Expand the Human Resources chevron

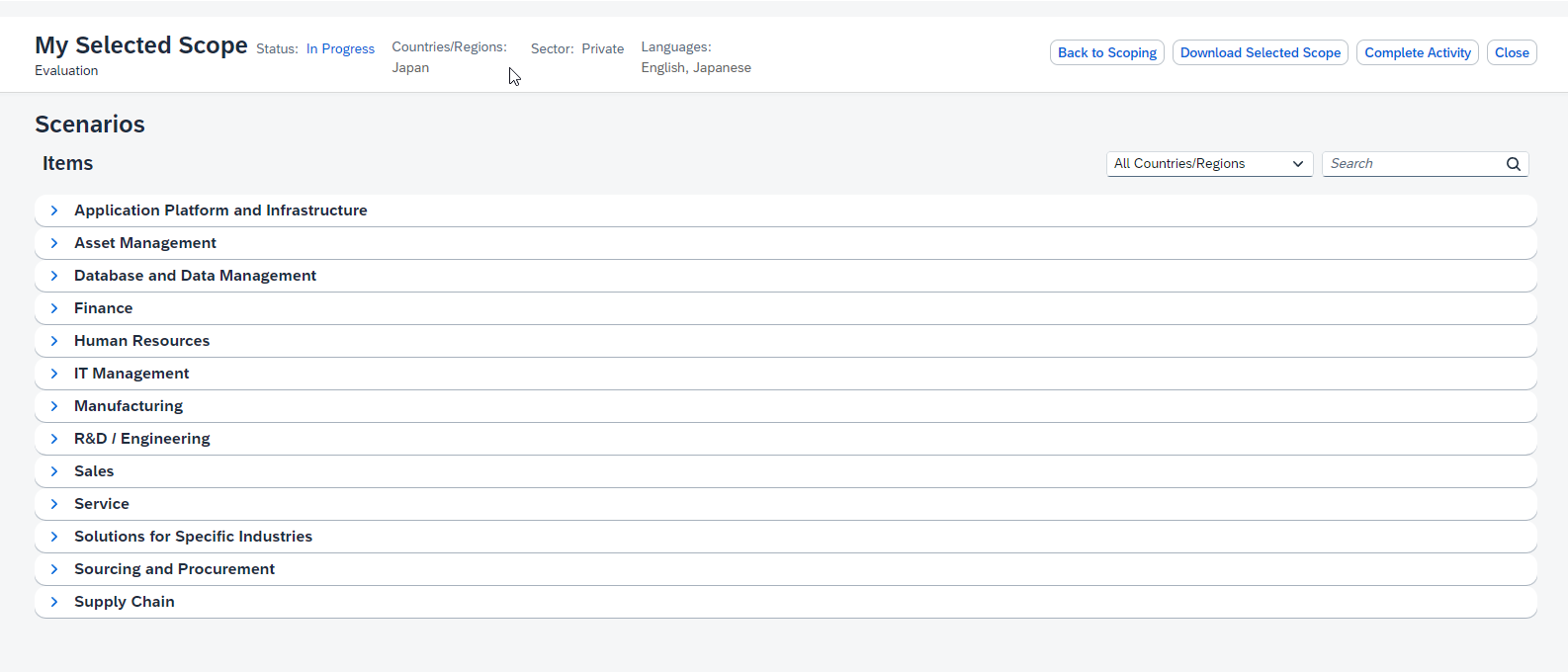point(54,341)
